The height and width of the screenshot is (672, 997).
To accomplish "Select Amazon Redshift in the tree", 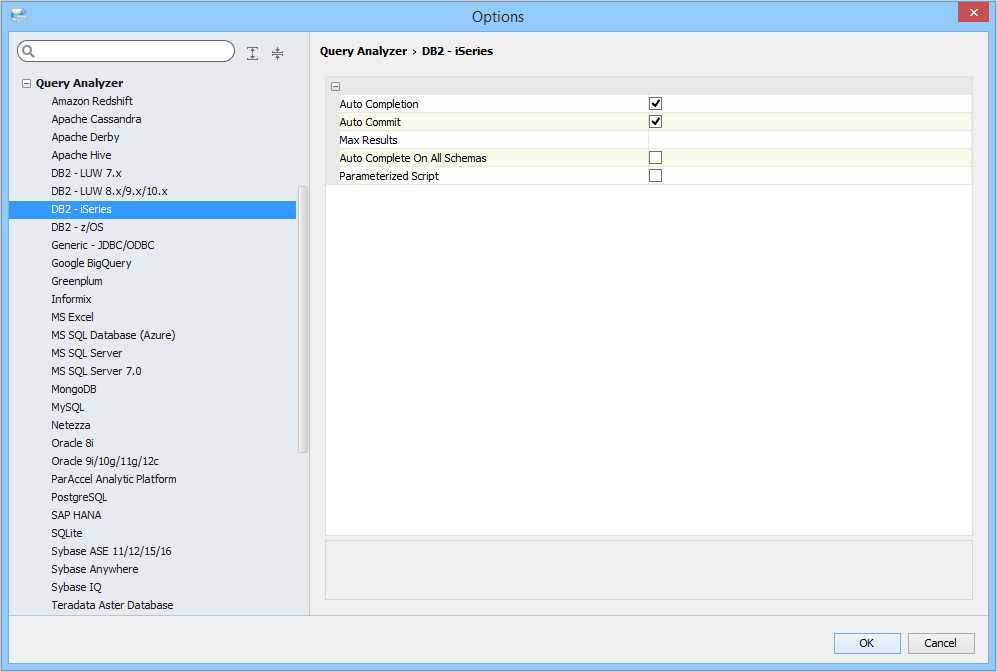I will point(92,101).
